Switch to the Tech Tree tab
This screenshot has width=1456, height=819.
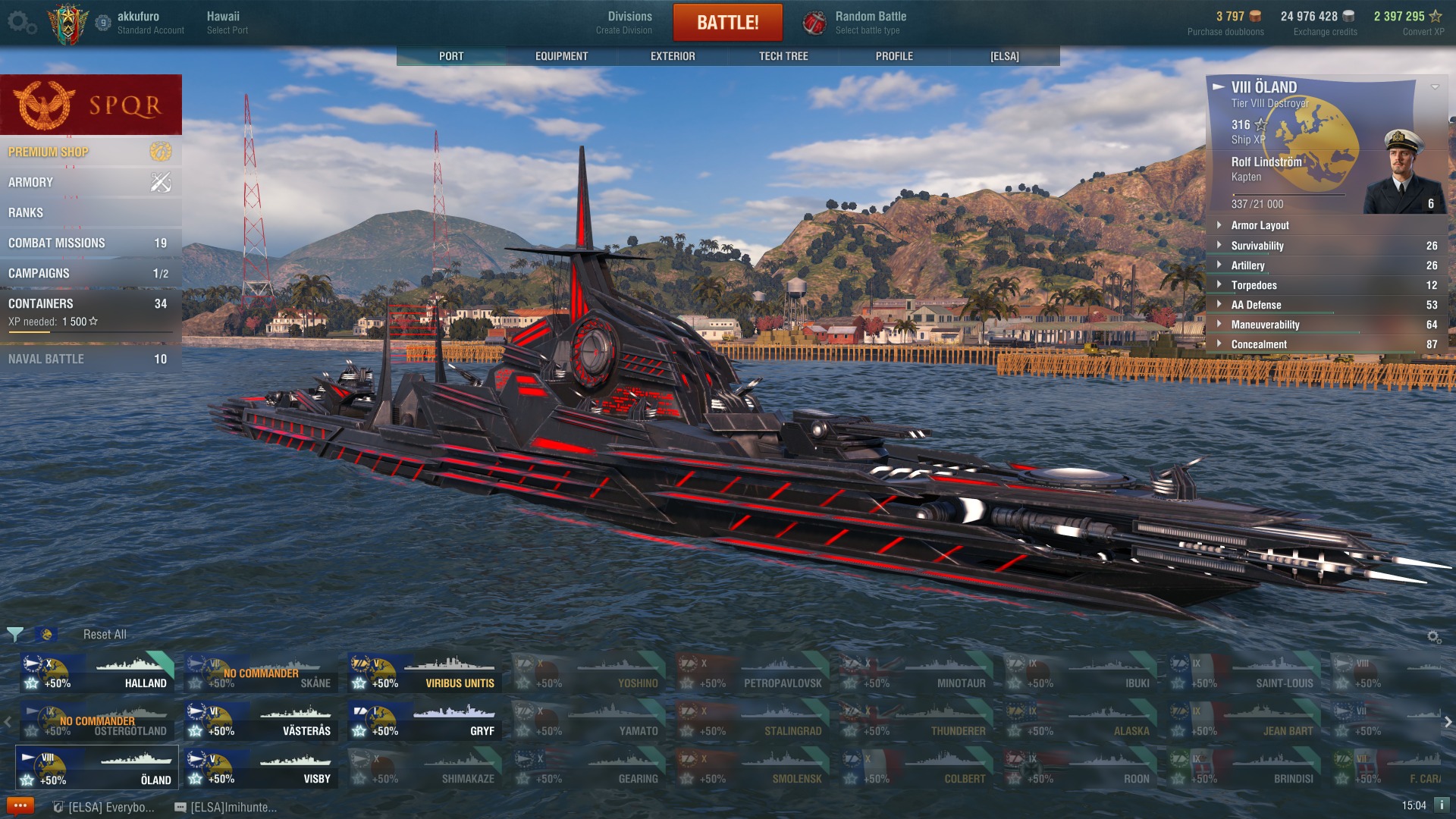tap(783, 56)
